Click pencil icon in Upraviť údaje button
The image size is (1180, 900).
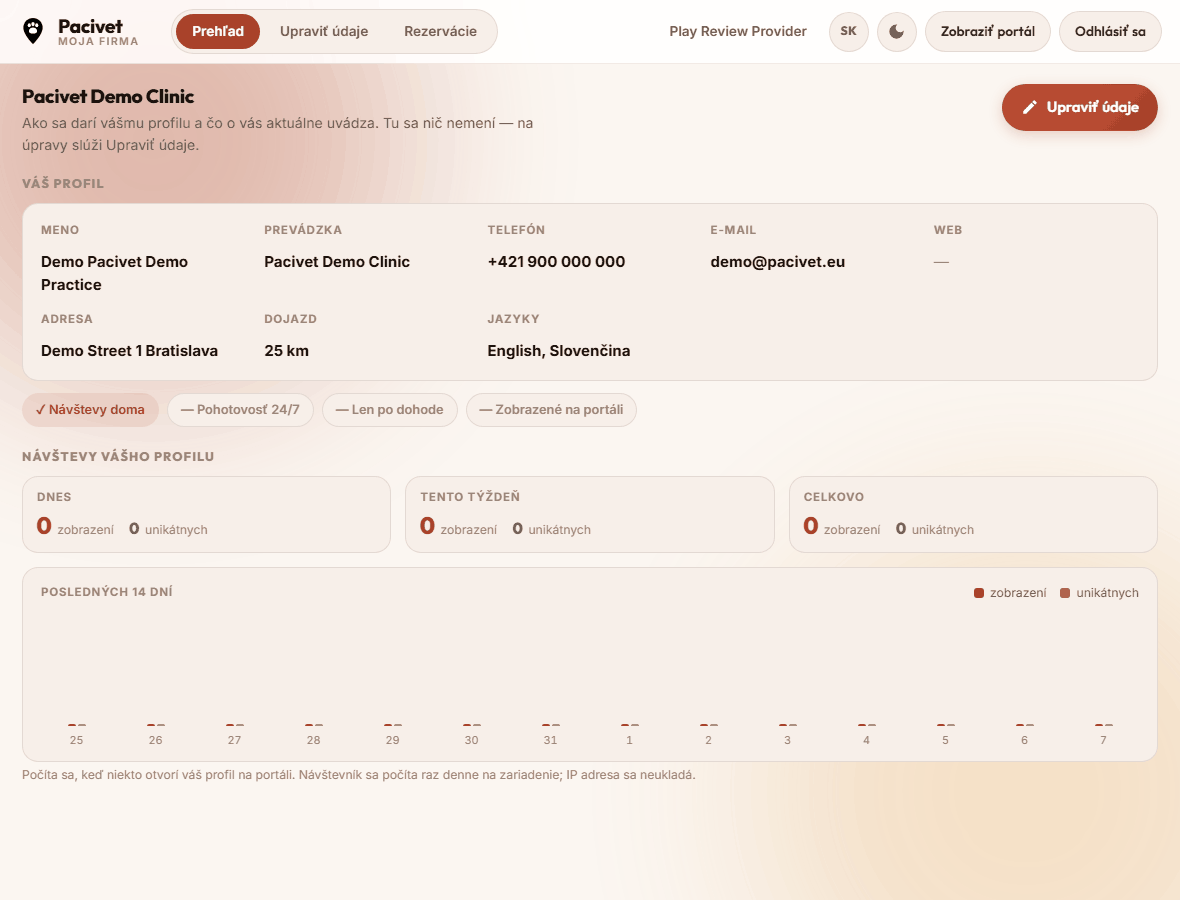pos(1029,108)
